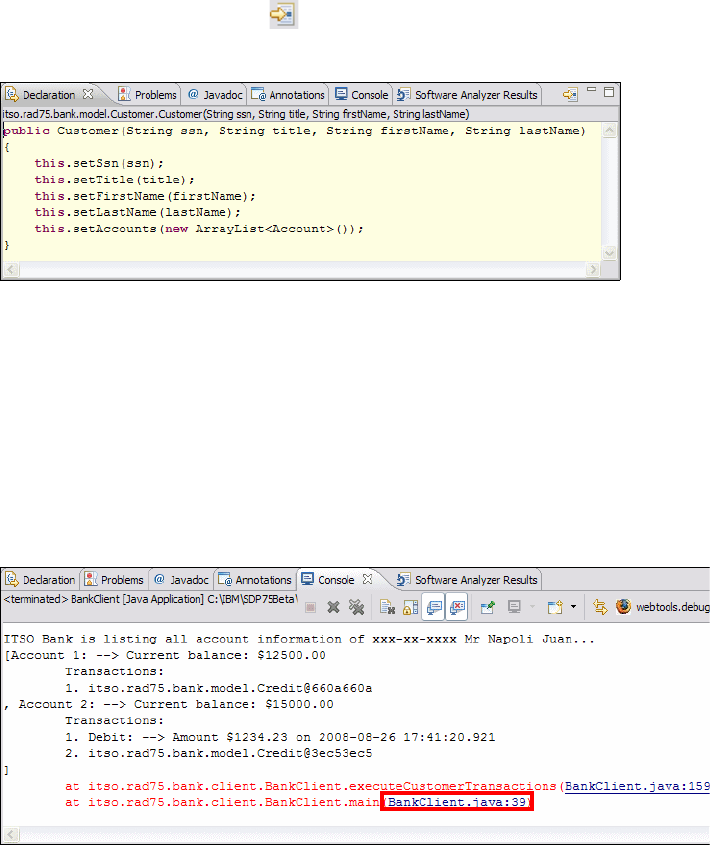Click Link with Selection in Declaration view toolbar
This screenshot has width=710, height=845.
pos(570,95)
